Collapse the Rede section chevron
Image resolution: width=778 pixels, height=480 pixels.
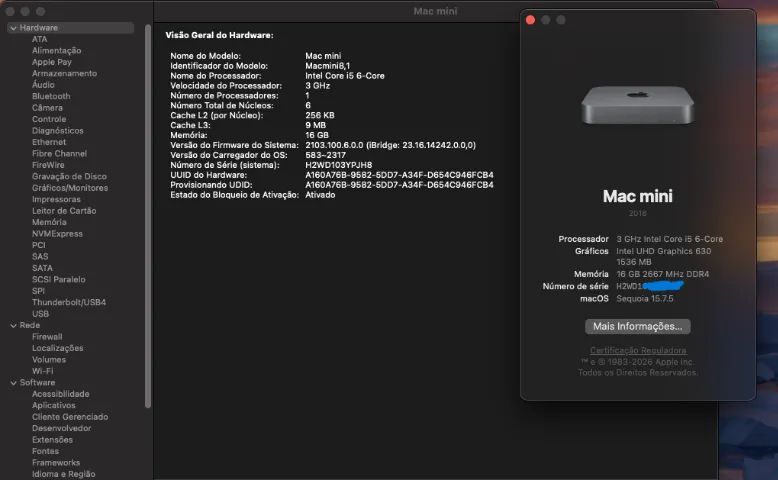13,326
